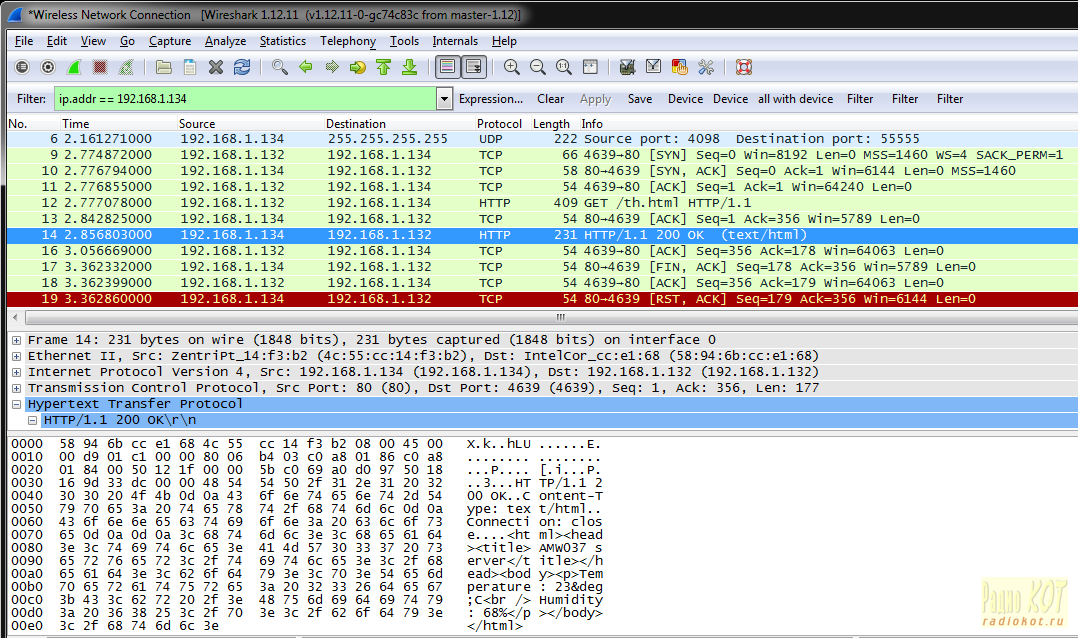Open the Statistics menu
1078x638 pixels.
282,41
